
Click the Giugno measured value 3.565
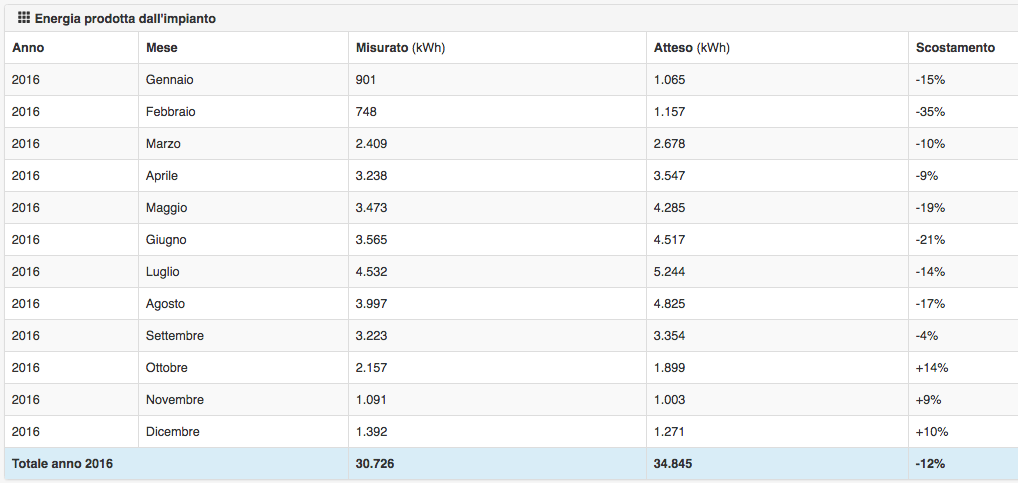(x=371, y=239)
